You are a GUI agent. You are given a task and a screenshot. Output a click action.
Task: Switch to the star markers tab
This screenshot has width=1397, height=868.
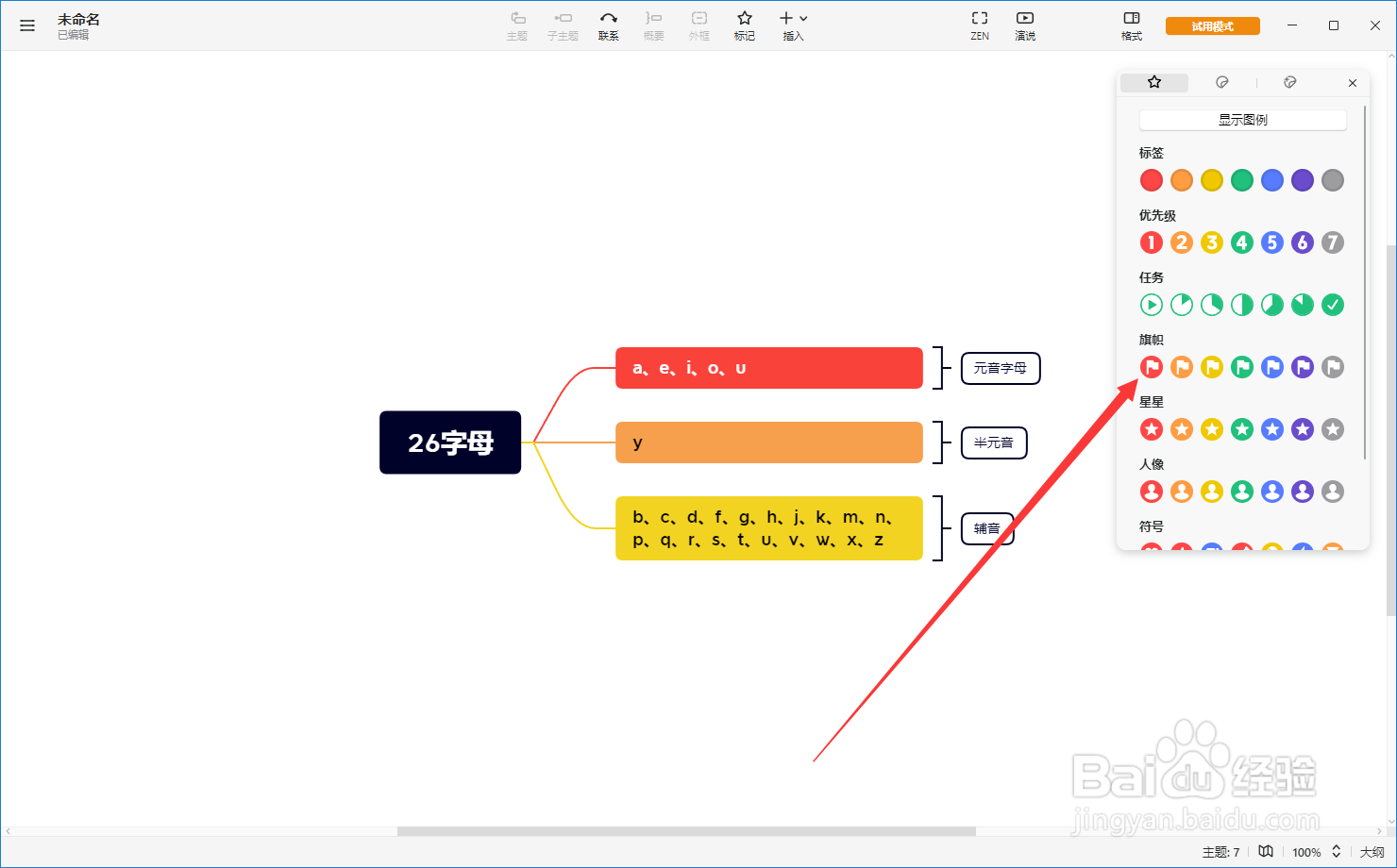click(1154, 82)
